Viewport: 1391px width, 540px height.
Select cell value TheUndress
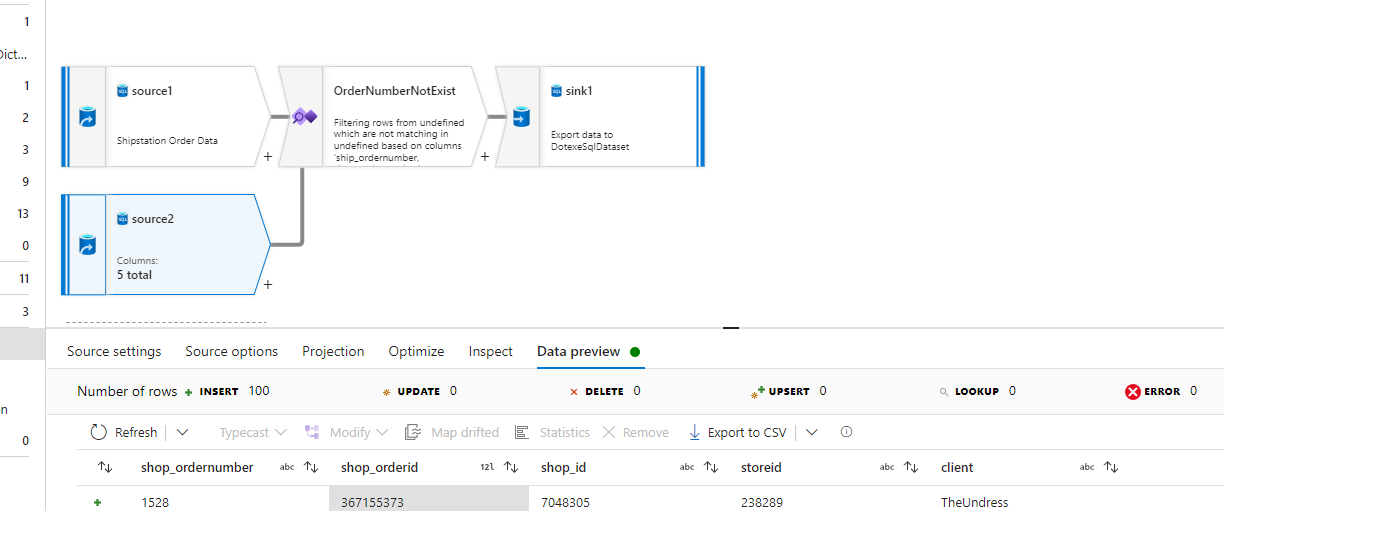coord(975,503)
